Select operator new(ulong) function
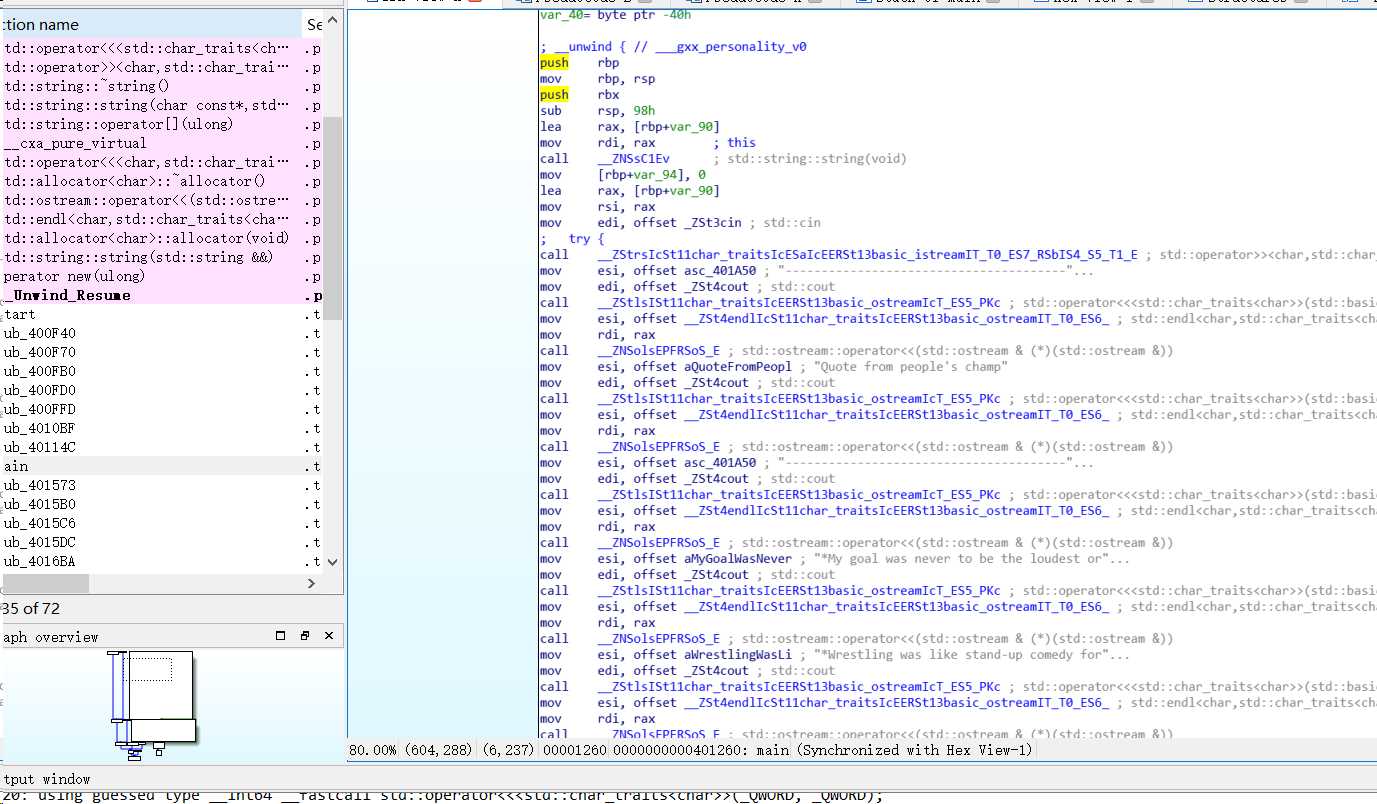The height and width of the screenshot is (804, 1377). [162, 276]
